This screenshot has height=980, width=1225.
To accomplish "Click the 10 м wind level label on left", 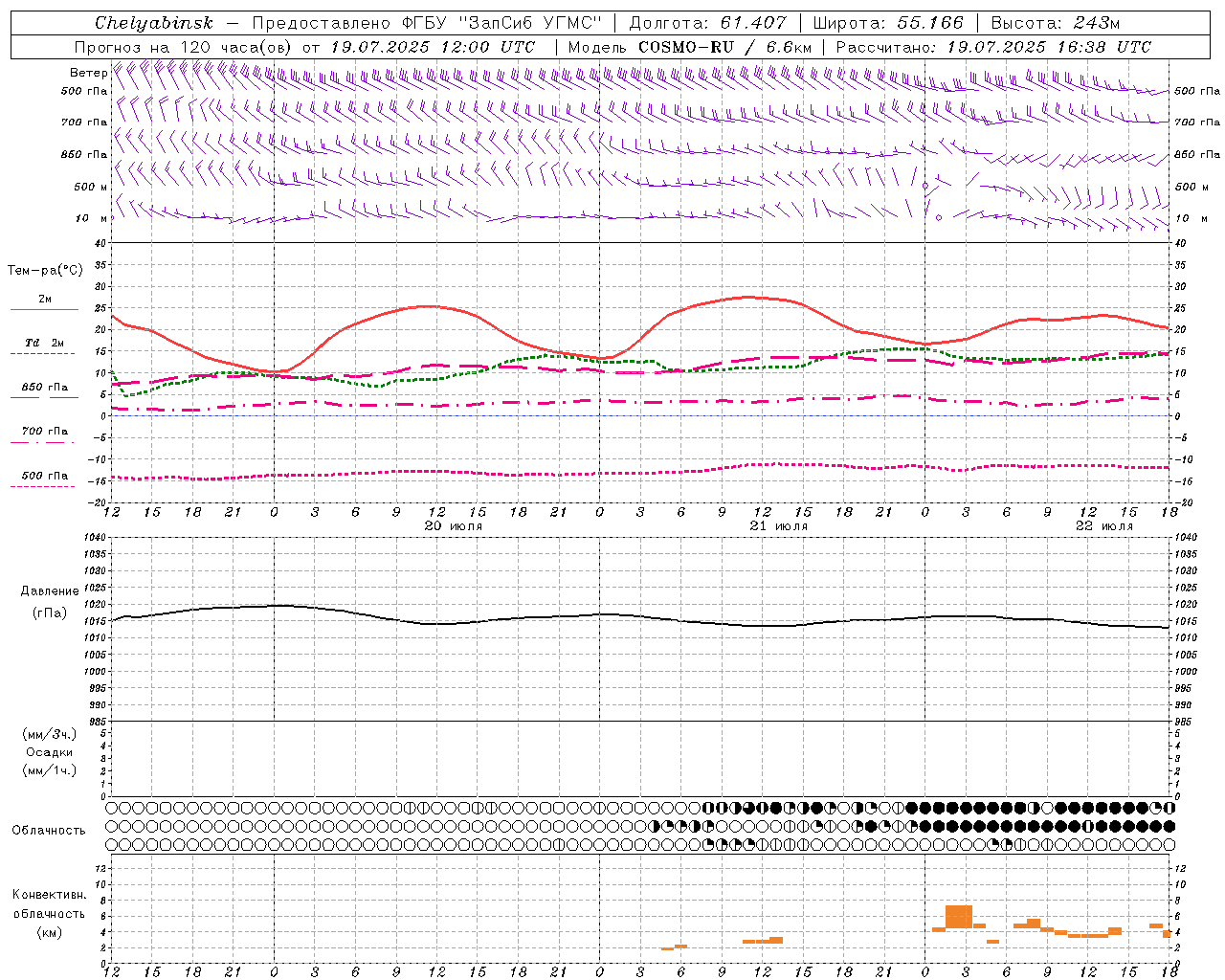I will pos(92,218).
